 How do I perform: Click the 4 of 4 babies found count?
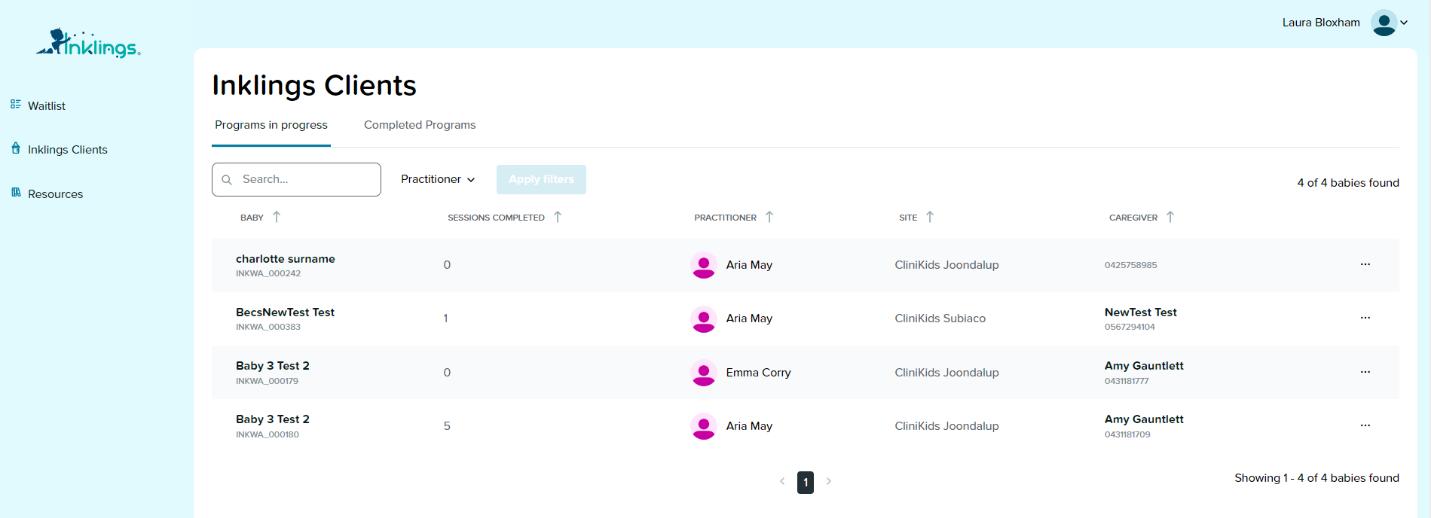pos(1348,183)
